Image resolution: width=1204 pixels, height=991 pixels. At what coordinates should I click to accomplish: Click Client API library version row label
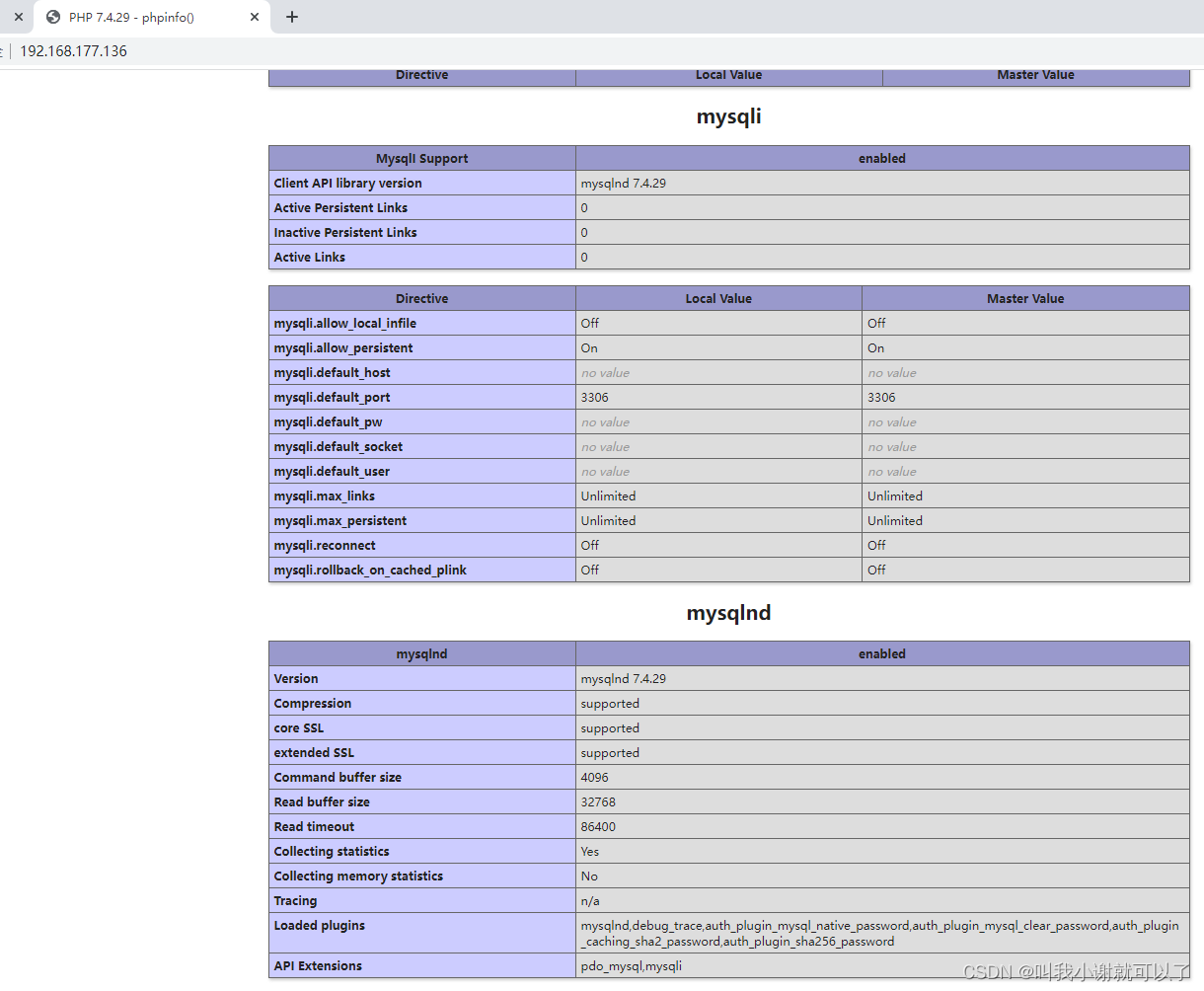[x=347, y=184]
